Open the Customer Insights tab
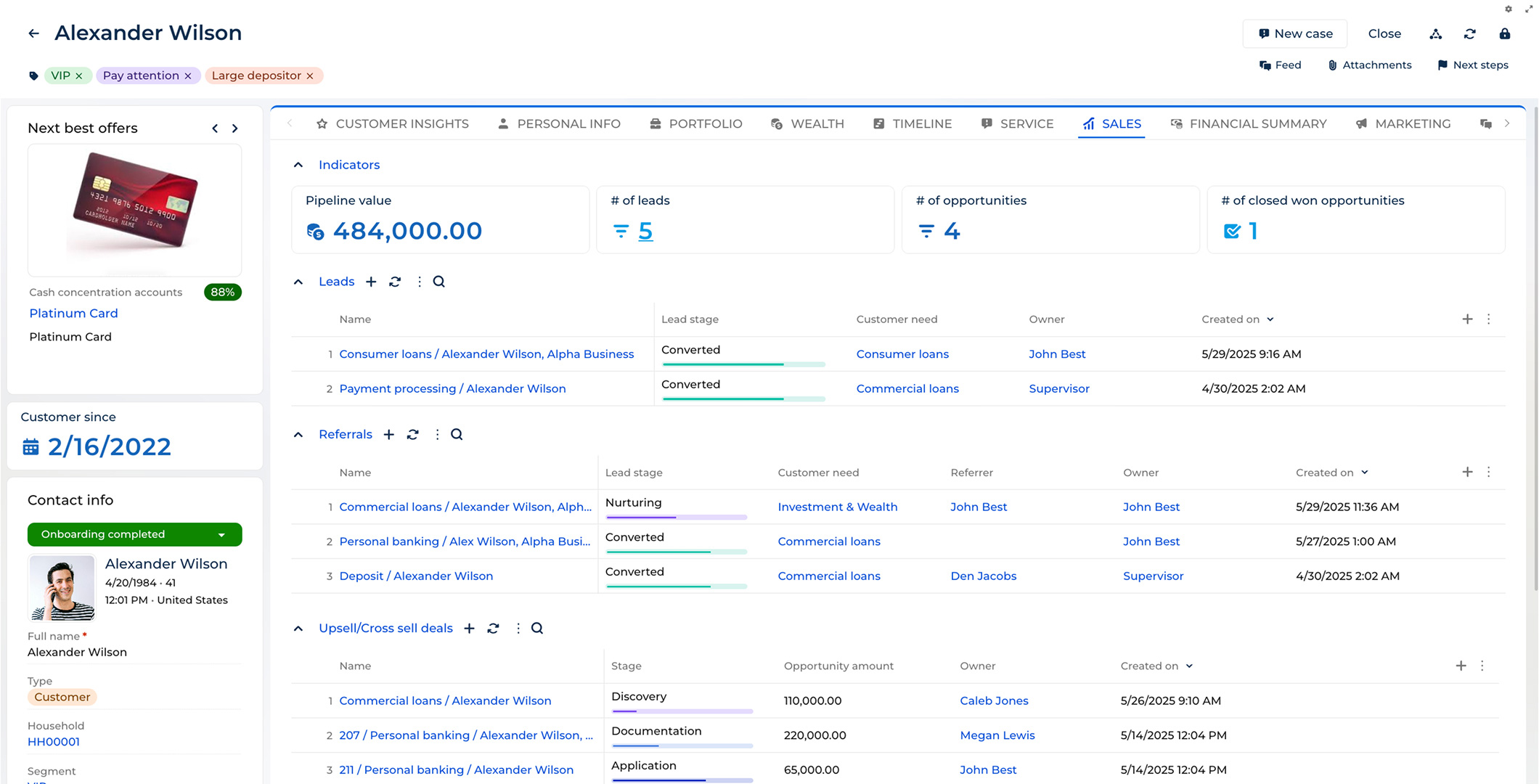Image resolution: width=1539 pixels, height=784 pixels. point(402,123)
